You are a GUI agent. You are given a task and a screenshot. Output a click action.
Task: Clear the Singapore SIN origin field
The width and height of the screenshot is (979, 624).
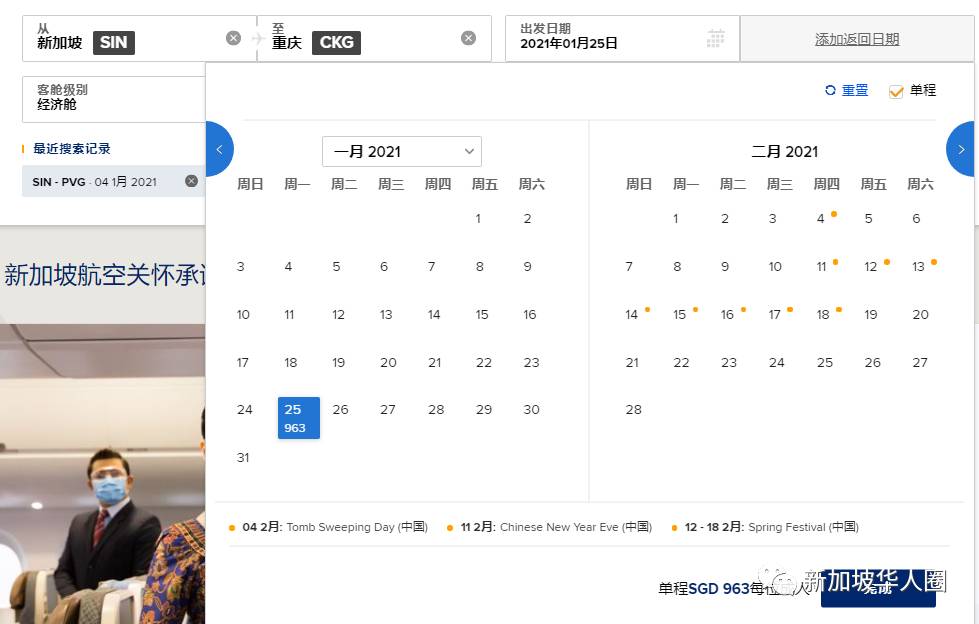(233, 38)
